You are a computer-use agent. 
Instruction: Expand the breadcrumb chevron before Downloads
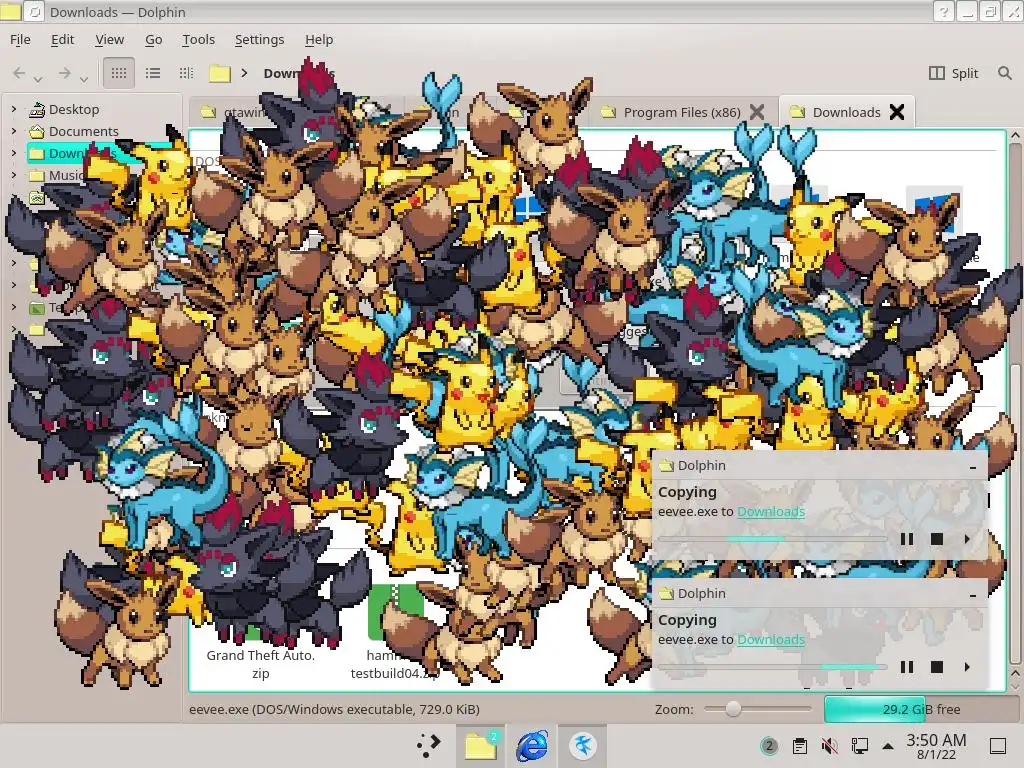(x=244, y=73)
